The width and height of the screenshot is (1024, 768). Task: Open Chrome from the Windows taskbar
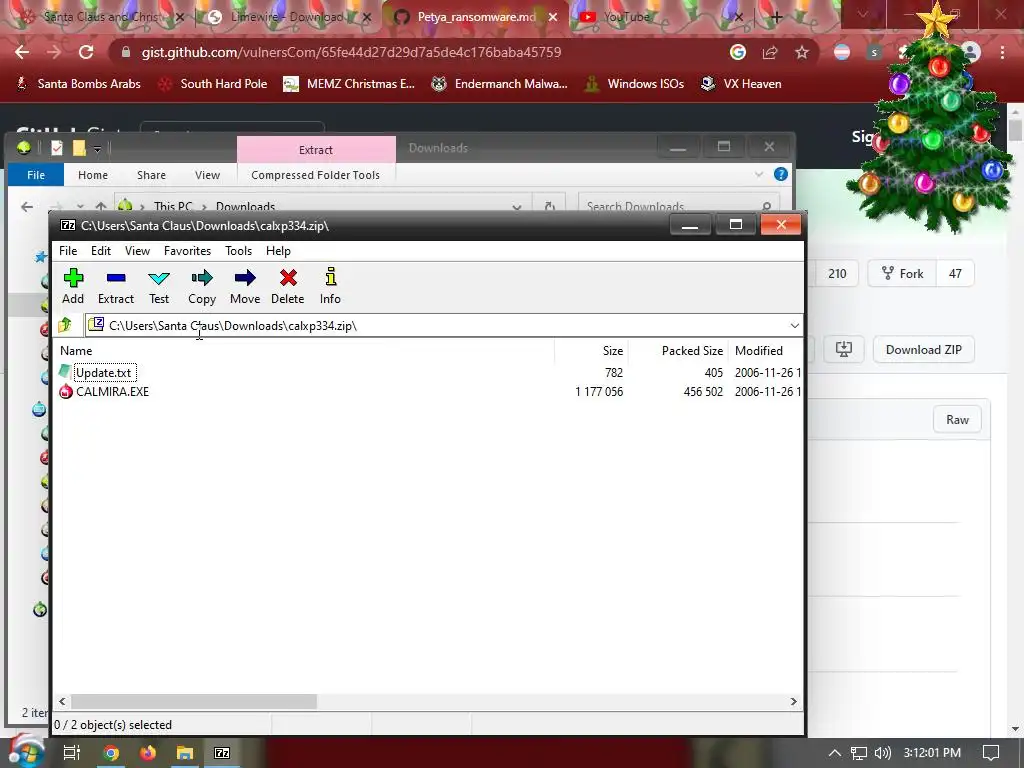pyautogui.click(x=111, y=753)
